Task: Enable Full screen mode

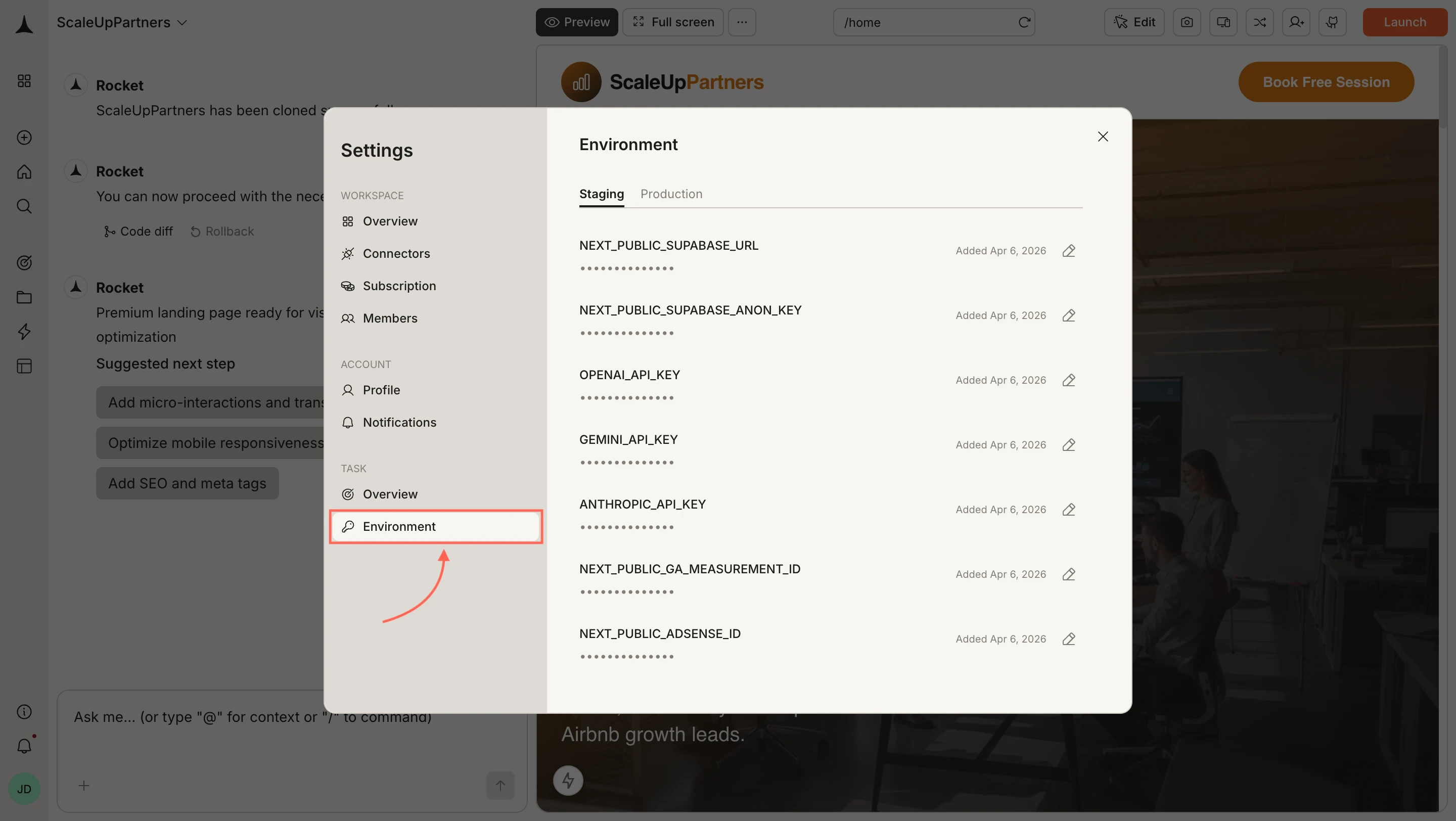Action: point(672,22)
